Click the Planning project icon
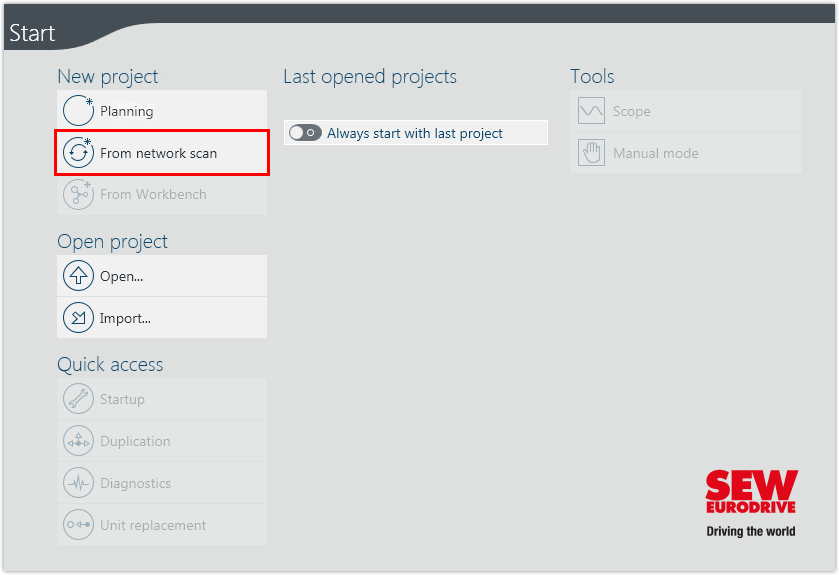Viewport: 839px width, 575px height. pyautogui.click(x=78, y=111)
